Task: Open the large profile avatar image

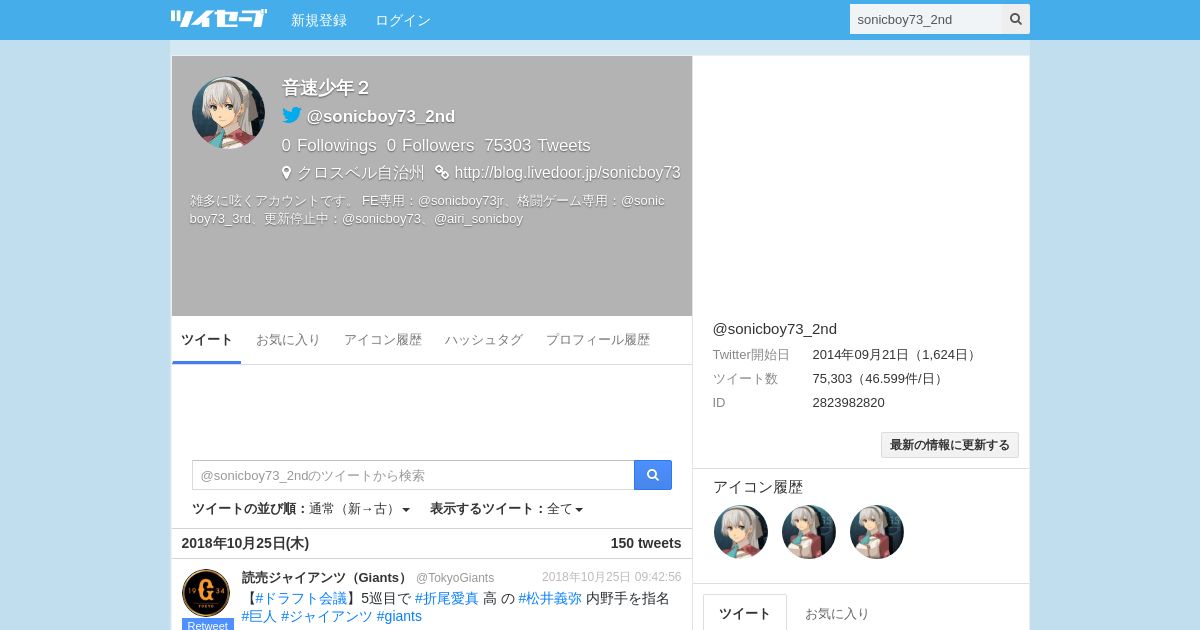Action: click(228, 113)
